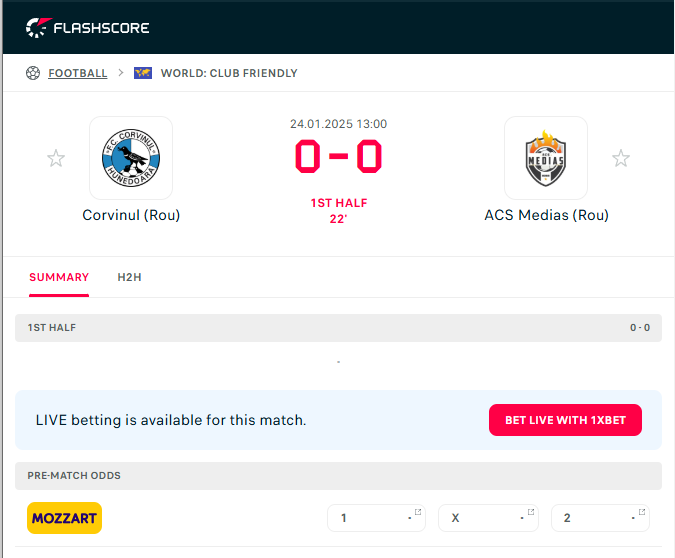Click the Mozzart bookmaker logo
This screenshot has height=558, width=675.
coord(65,518)
